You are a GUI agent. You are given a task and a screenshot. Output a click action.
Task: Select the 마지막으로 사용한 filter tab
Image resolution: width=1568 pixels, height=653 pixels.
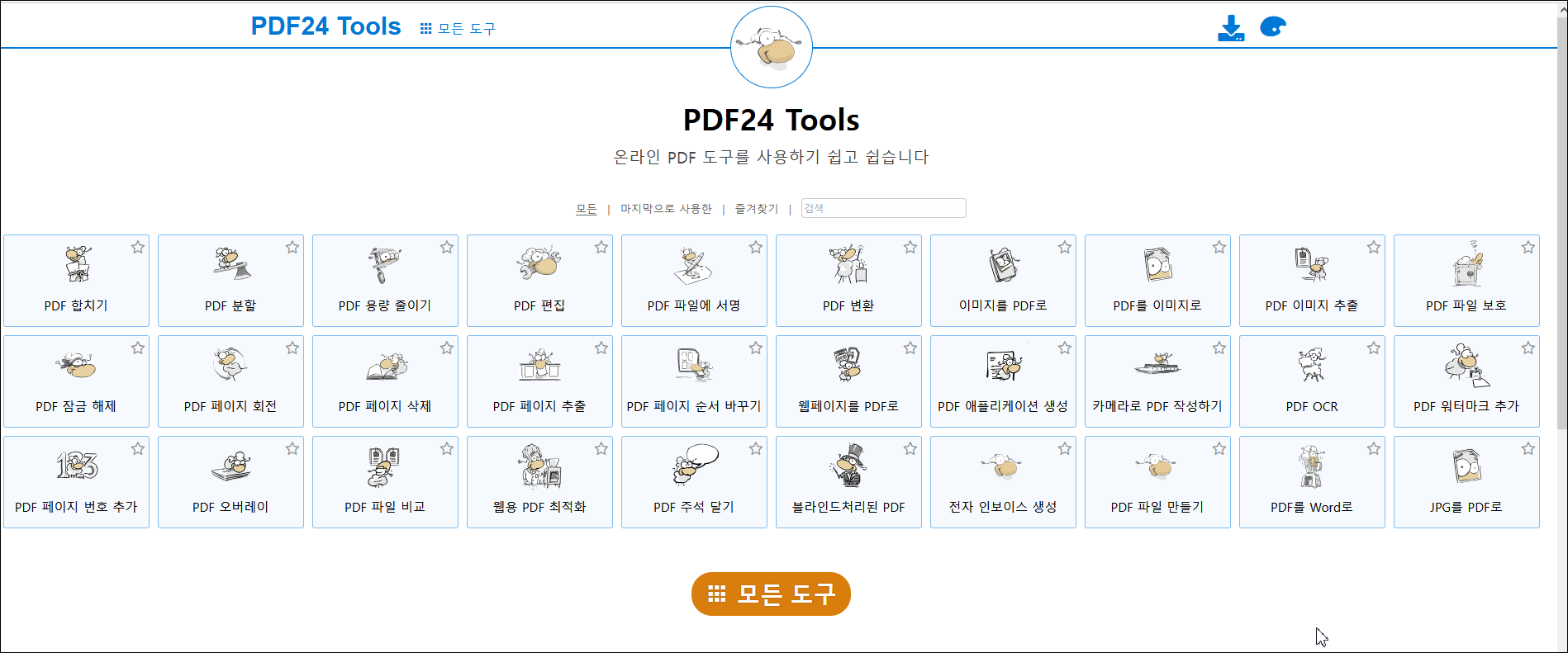[x=666, y=209]
